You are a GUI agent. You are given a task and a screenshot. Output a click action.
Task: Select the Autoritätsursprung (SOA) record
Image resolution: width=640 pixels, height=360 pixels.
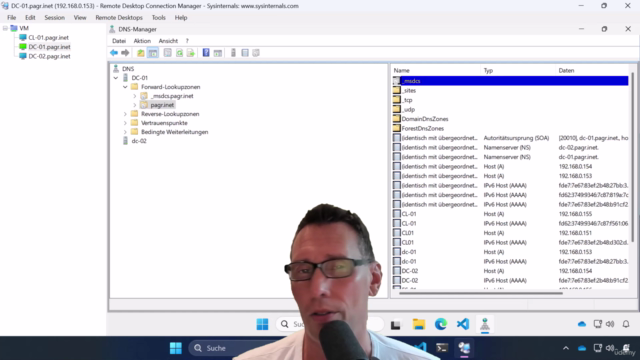[510, 138]
